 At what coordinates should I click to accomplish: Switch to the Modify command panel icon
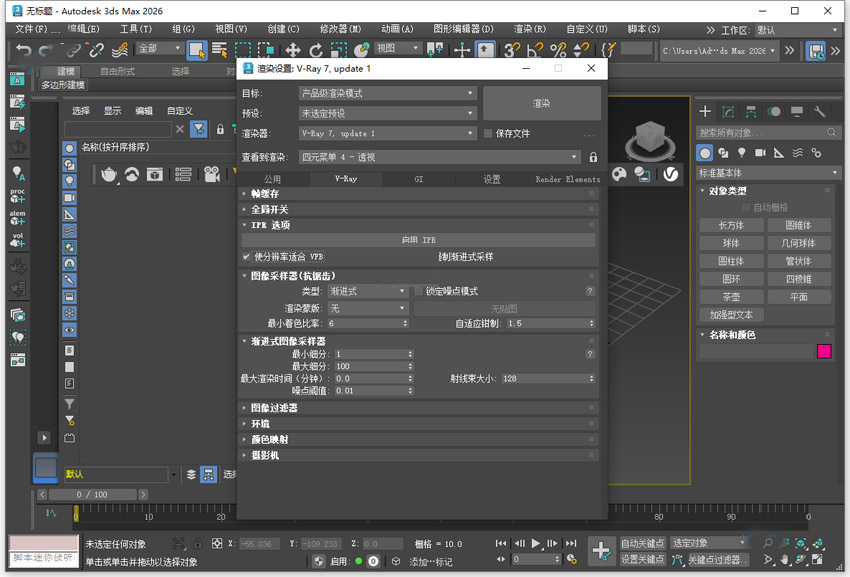click(x=728, y=112)
